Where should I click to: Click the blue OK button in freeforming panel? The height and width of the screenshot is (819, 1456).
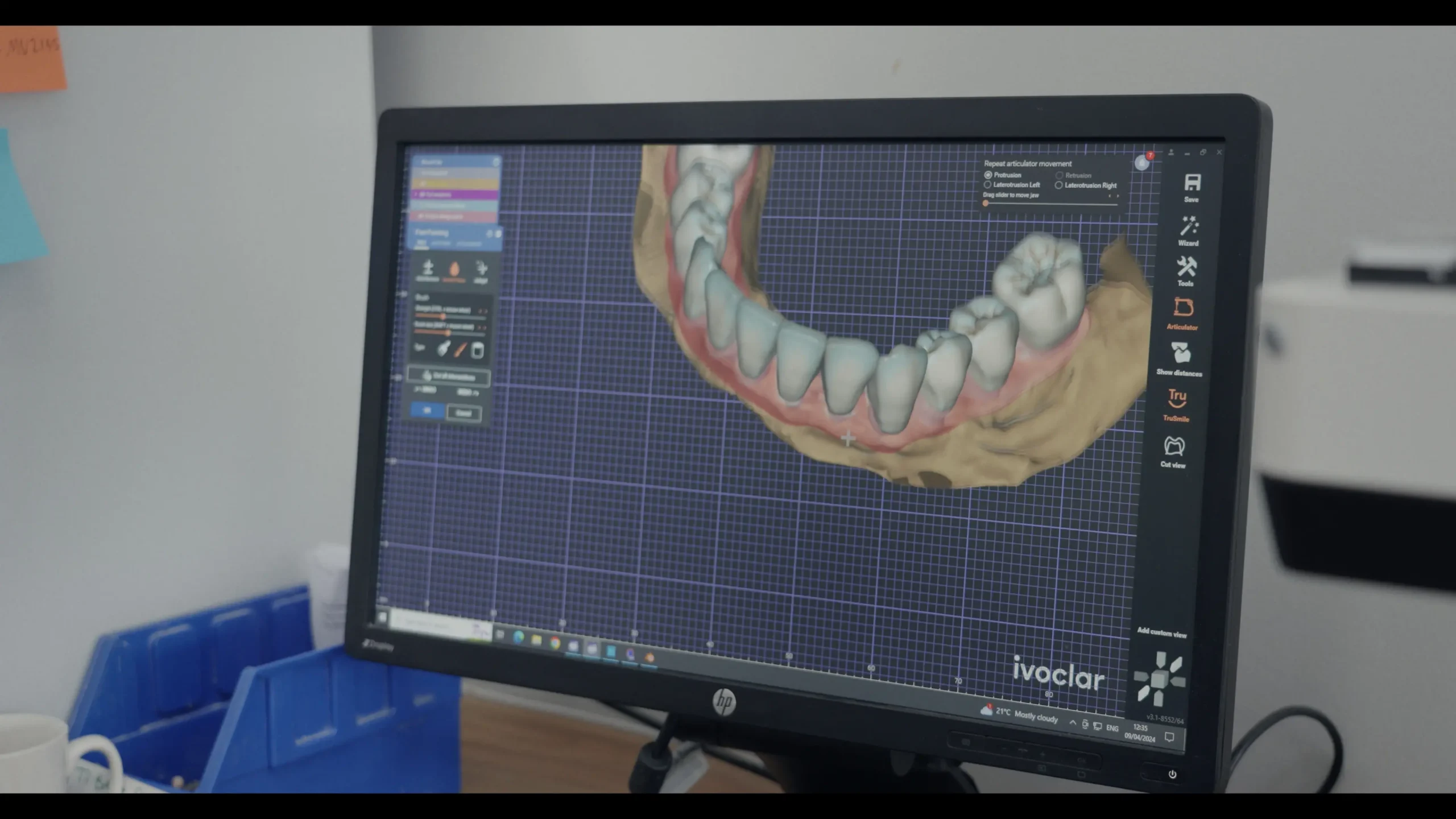click(x=427, y=411)
